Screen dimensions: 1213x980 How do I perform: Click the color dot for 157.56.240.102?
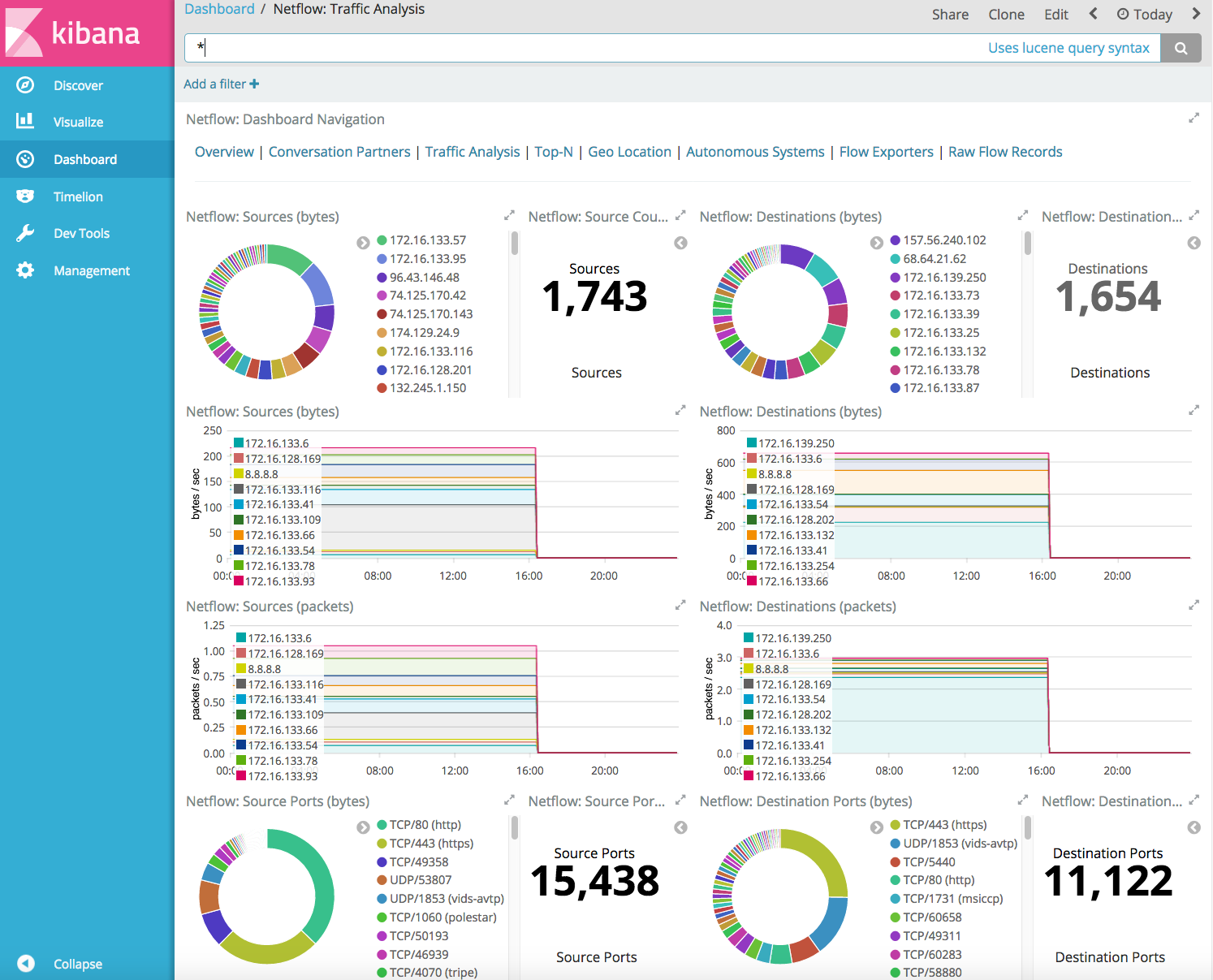pos(895,240)
